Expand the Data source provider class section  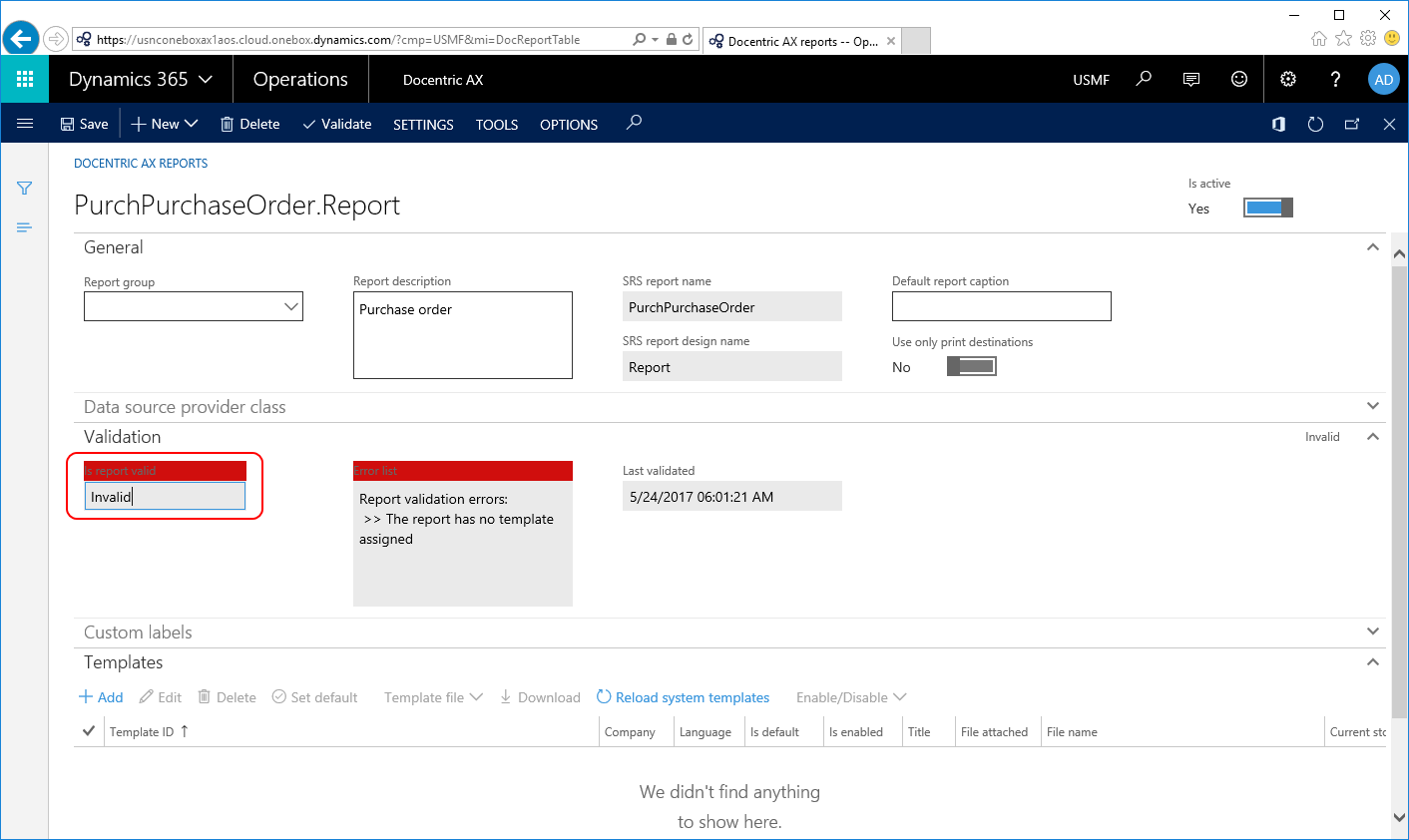(x=1373, y=406)
